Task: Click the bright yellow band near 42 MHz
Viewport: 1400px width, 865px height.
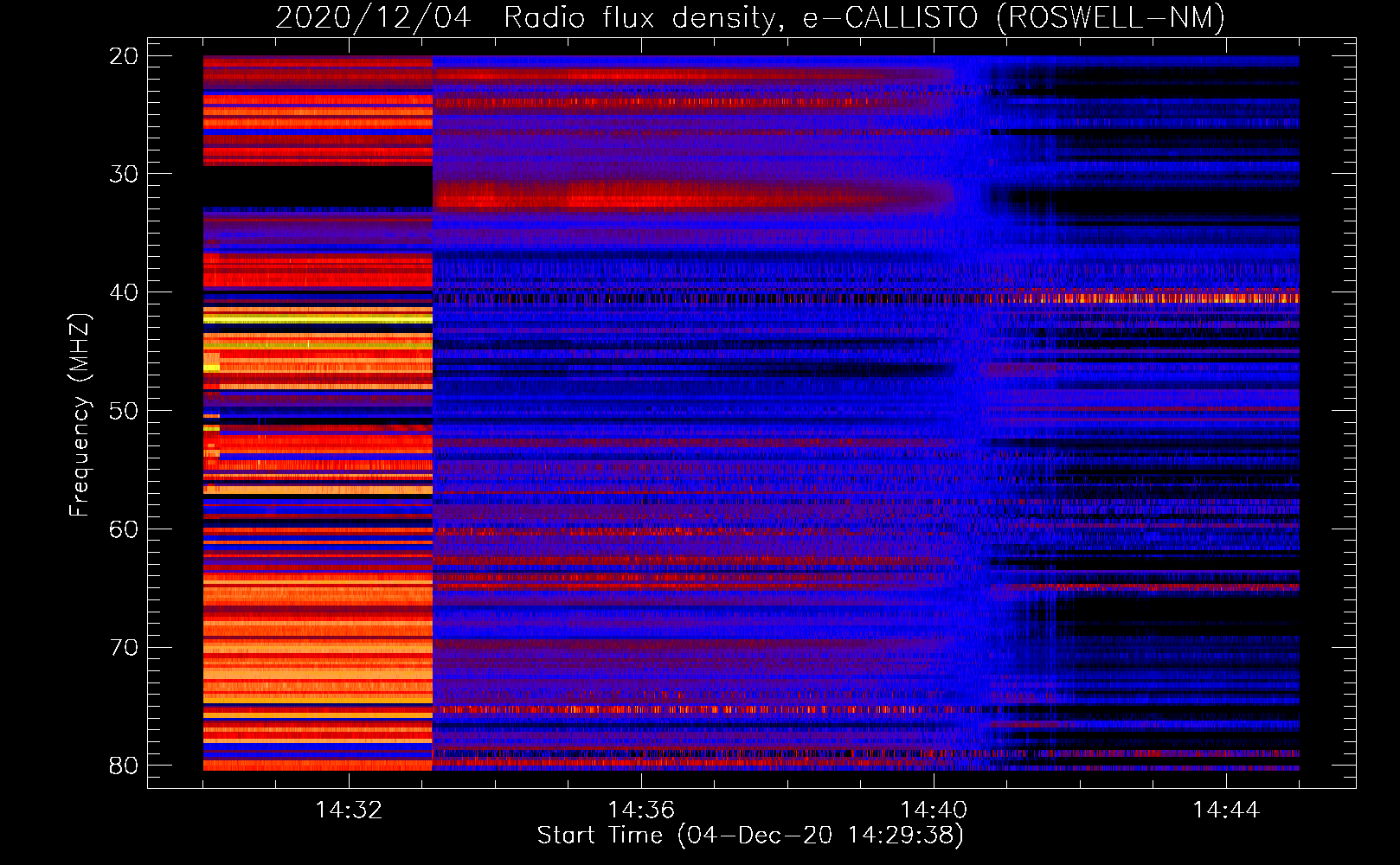Action: pyautogui.click(x=318, y=319)
